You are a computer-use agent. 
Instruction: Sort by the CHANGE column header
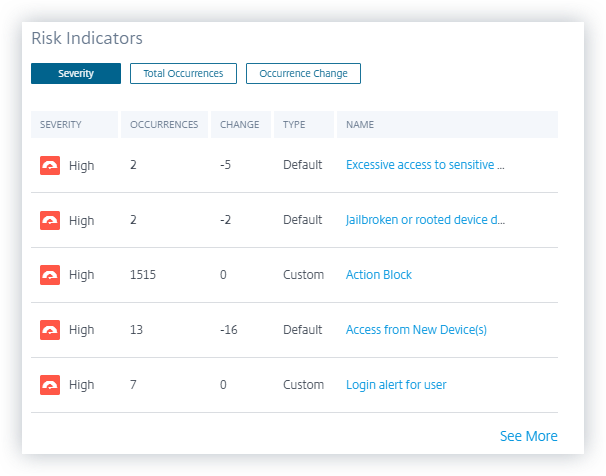pos(239,125)
